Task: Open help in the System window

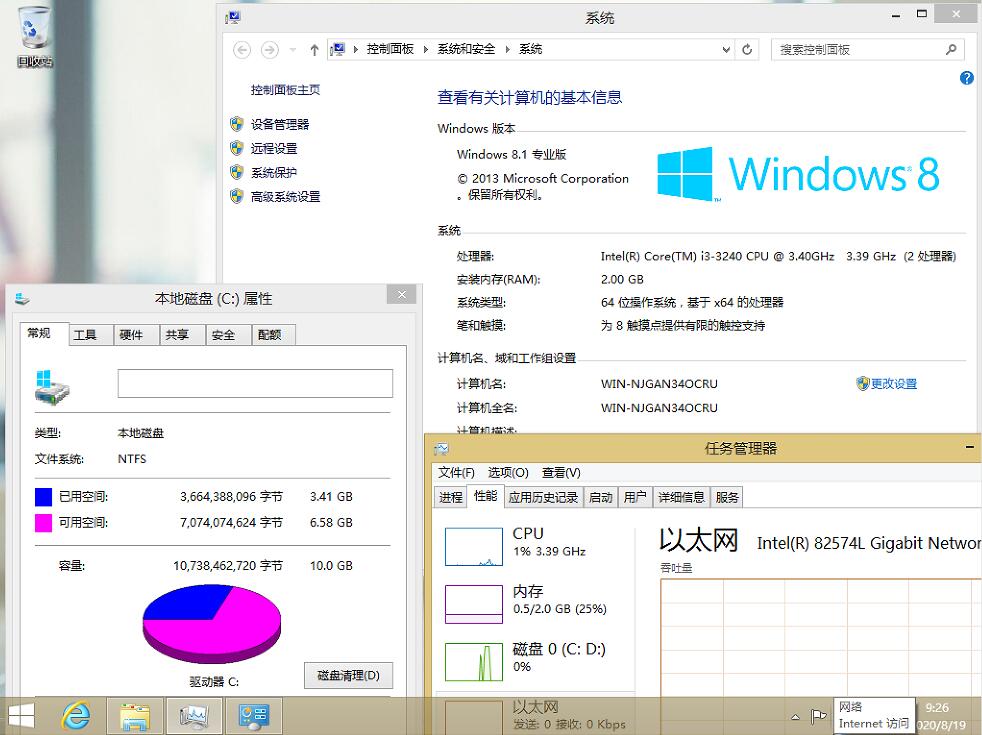Action: click(x=966, y=78)
